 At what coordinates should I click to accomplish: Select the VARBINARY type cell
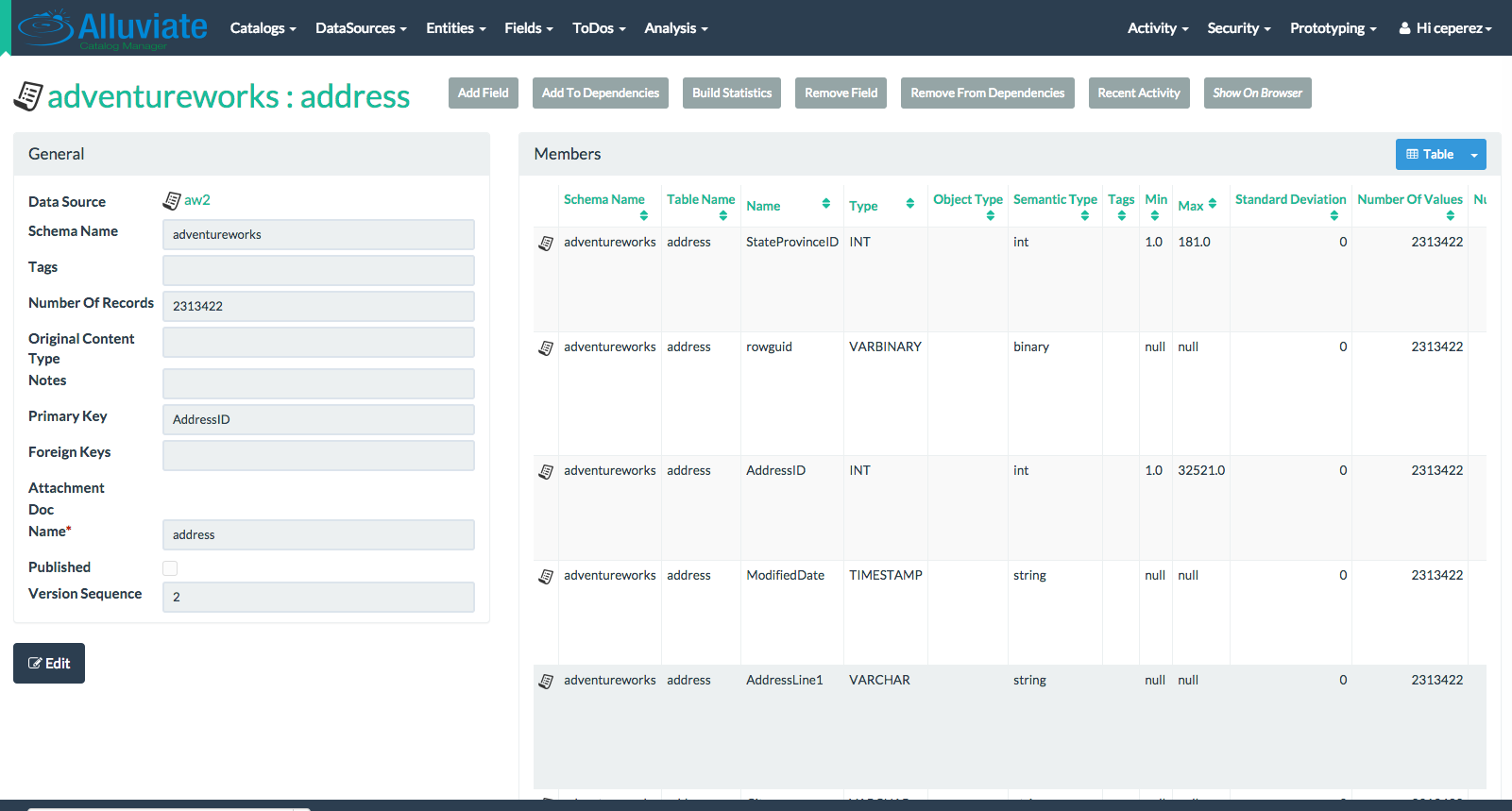(885, 346)
